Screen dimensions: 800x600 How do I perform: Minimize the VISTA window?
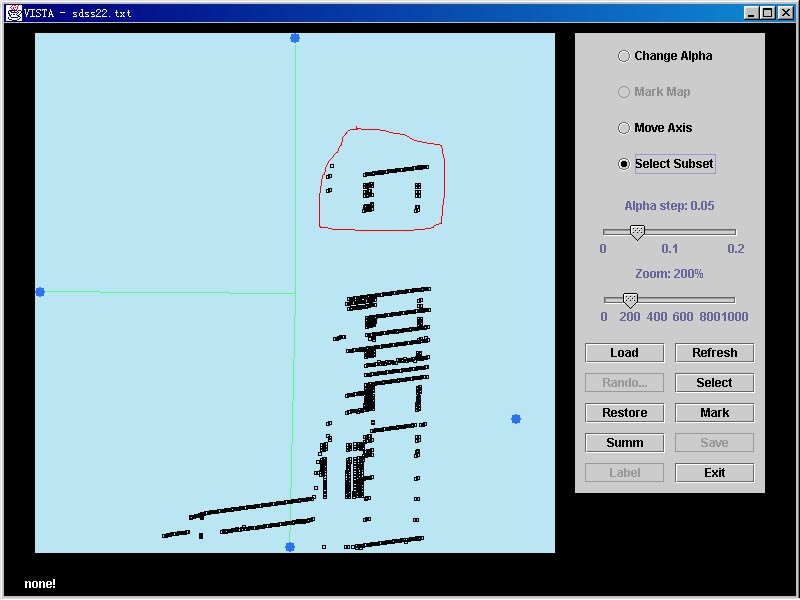[751, 13]
